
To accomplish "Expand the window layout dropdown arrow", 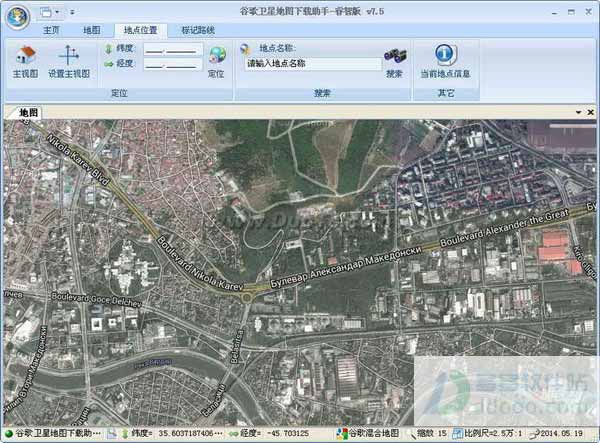I will [x=57, y=12].
